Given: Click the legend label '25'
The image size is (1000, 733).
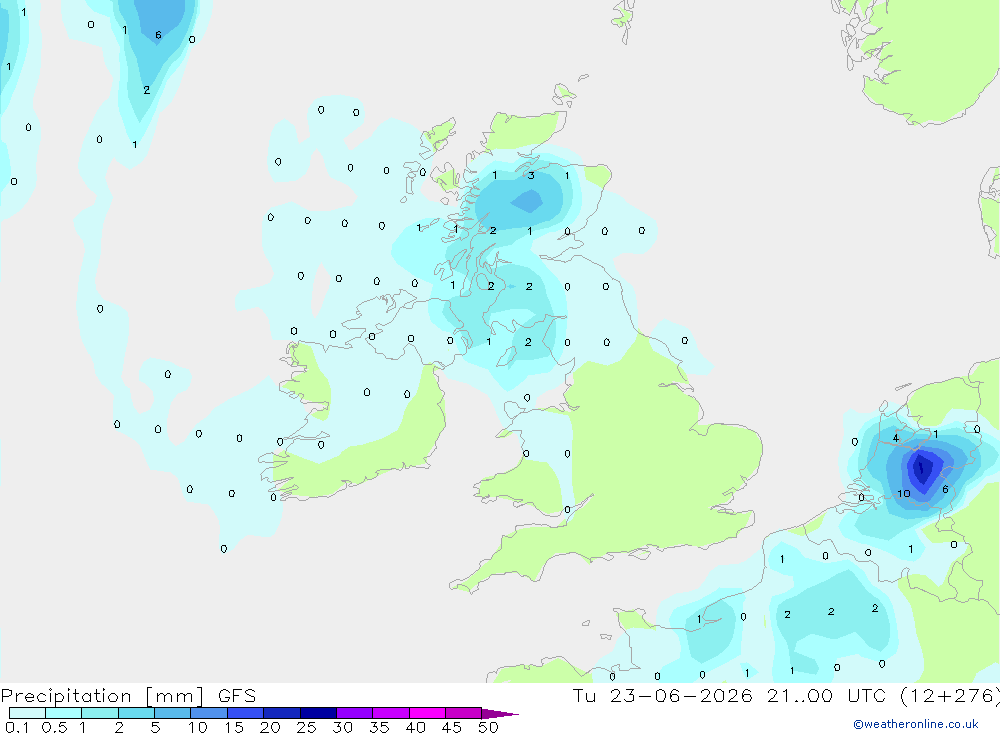Looking at the screenshot, I should 306,727.
